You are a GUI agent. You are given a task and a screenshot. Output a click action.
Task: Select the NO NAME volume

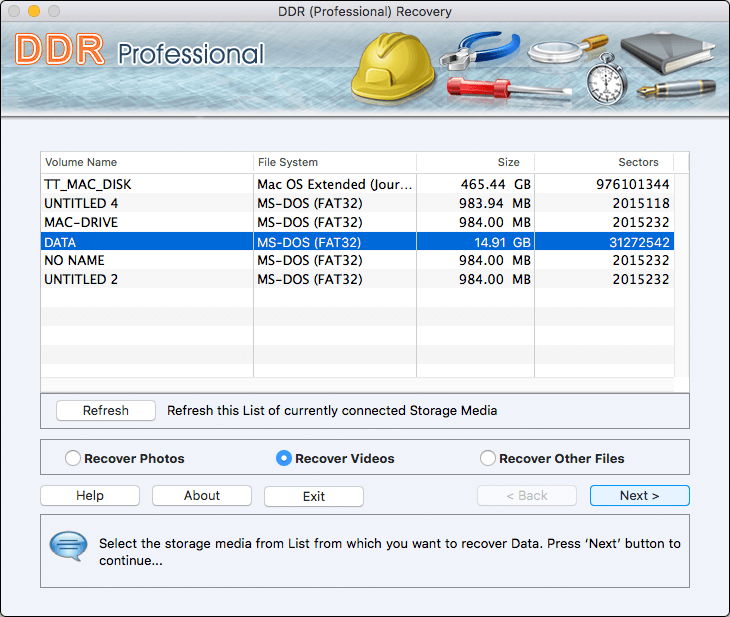(x=357, y=260)
